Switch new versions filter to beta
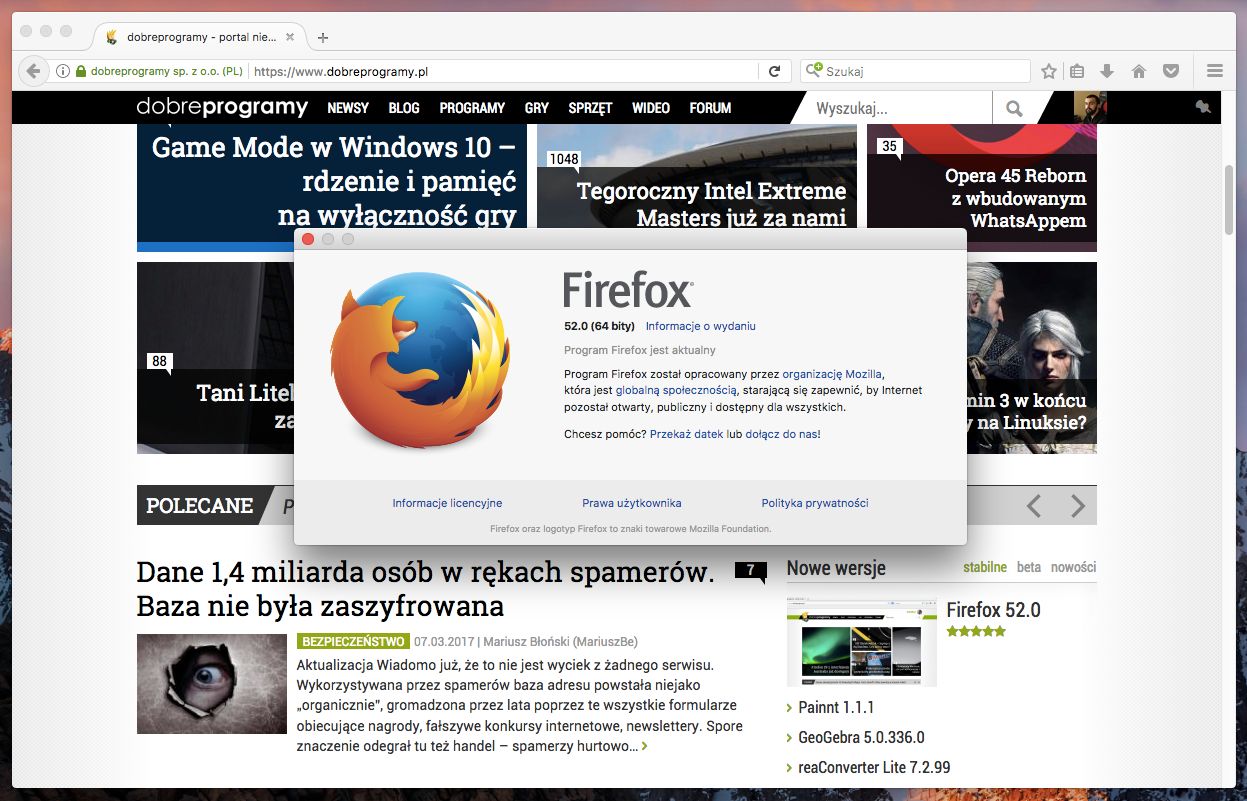This screenshot has height=801, width=1247. click(x=1027, y=567)
